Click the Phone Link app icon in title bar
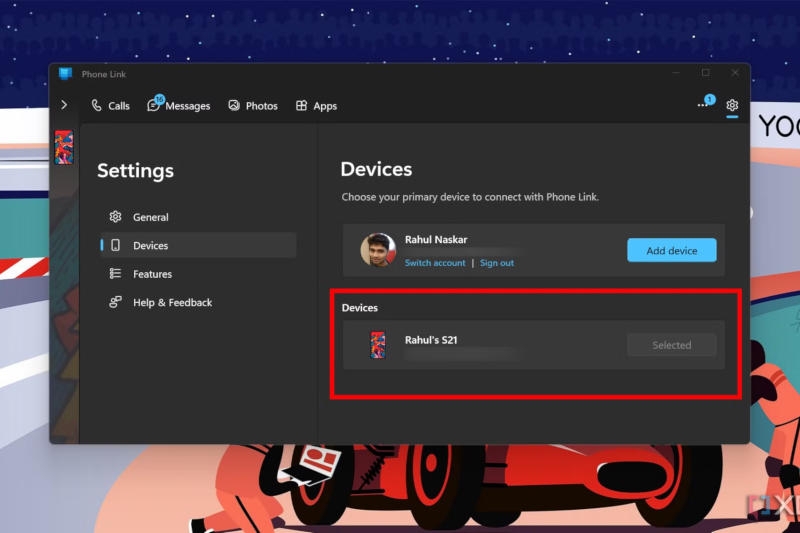The width and height of the screenshot is (800, 533). pyautogui.click(x=65, y=74)
